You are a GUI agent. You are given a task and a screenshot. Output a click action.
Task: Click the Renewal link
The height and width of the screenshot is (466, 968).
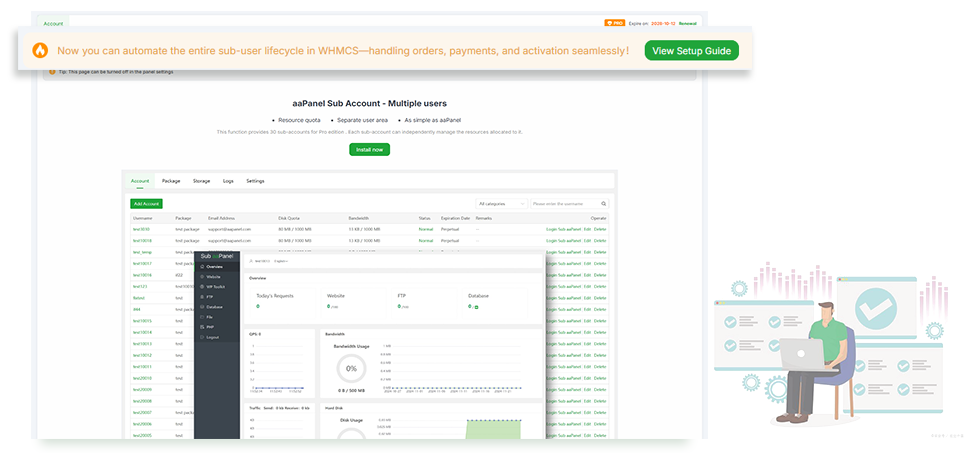[689, 22]
